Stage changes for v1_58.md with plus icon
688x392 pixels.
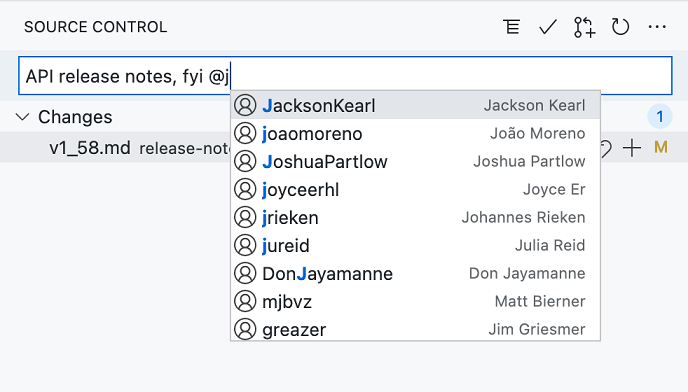(x=632, y=148)
